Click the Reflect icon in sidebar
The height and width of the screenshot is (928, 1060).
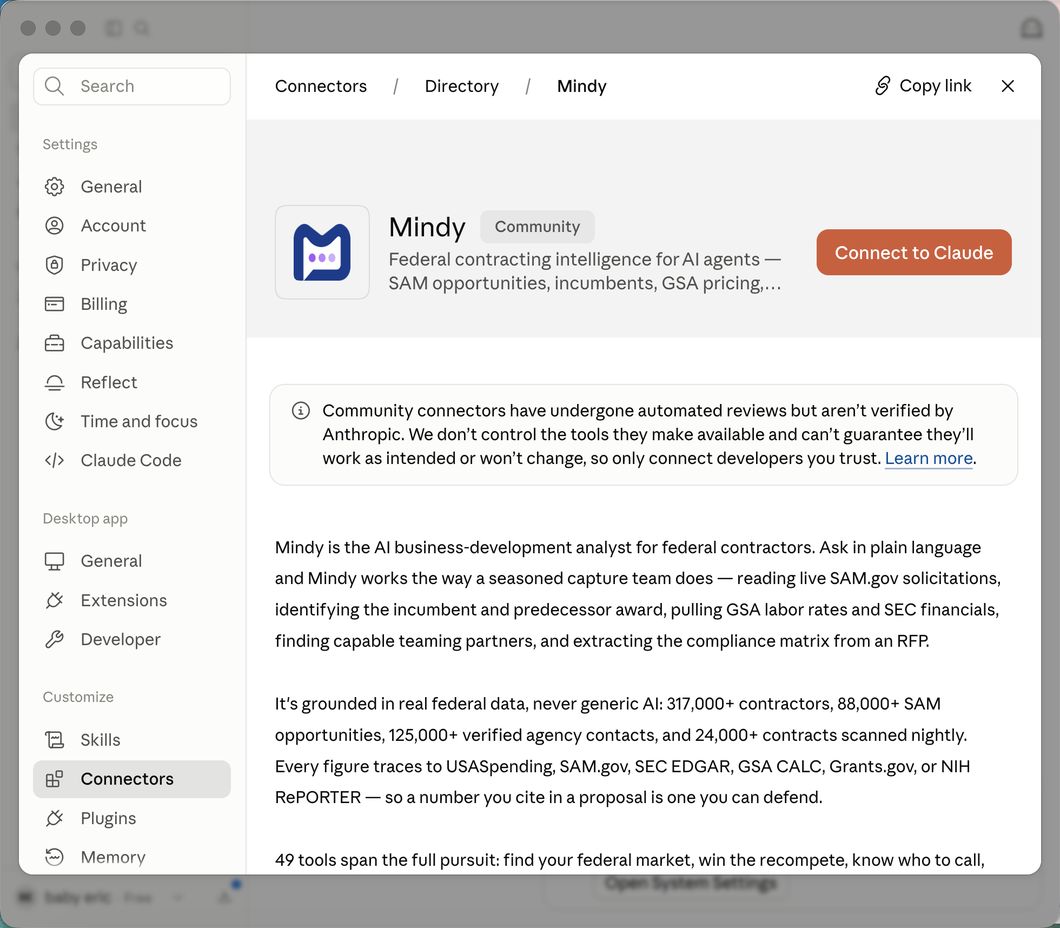pos(54,383)
